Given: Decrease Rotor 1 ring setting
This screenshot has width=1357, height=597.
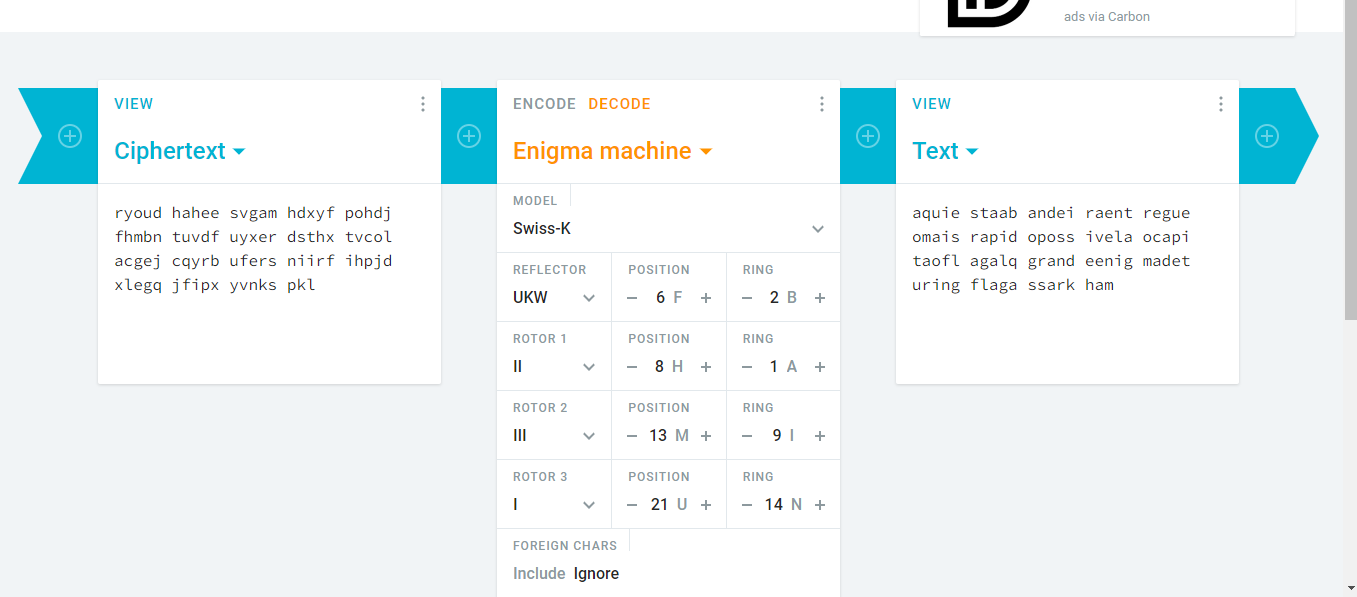Looking at the screenshot, I should tap(747, 367).
